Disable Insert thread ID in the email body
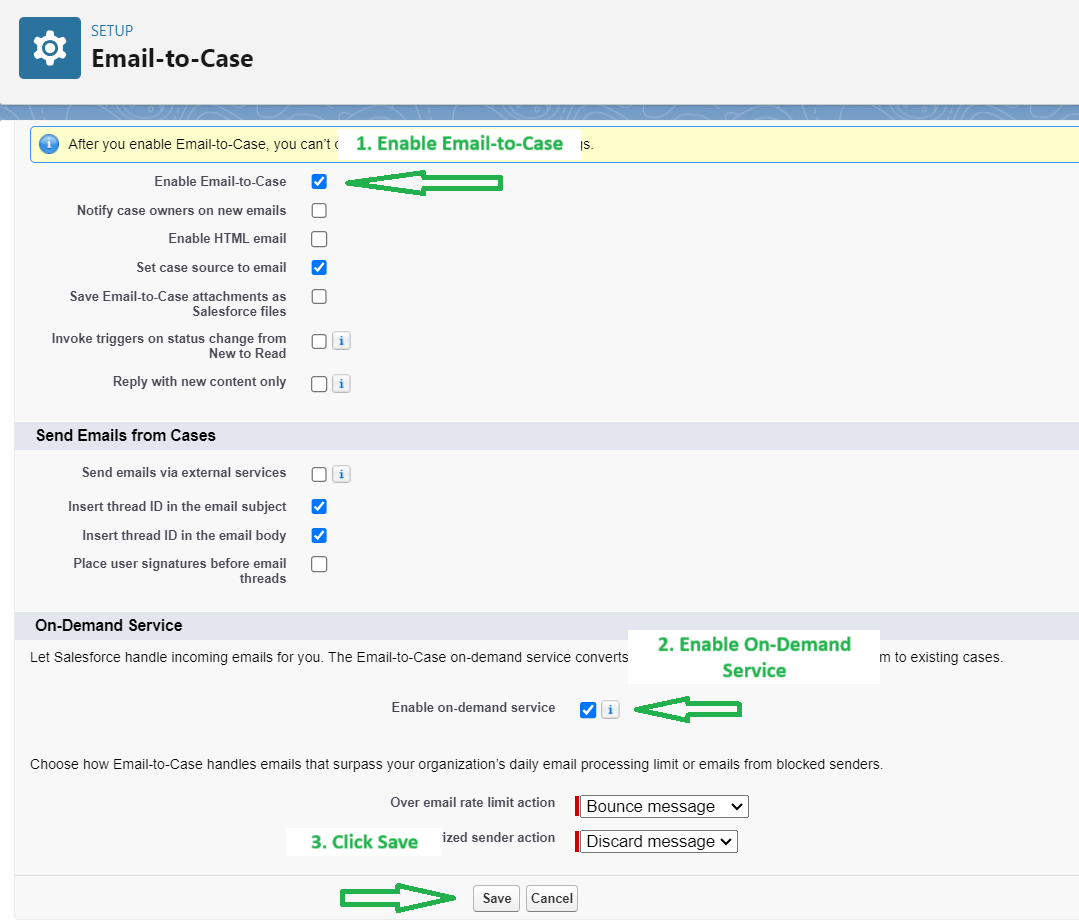 319,535
